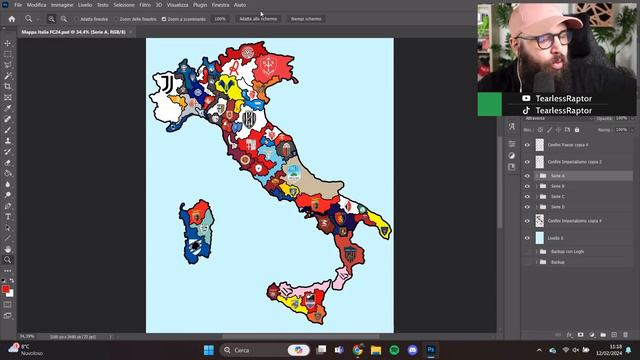Select the Pen tool
Image resolution: width=640 pixels, height=360 pixels.
pyautogui.click(x=7, y=206)
